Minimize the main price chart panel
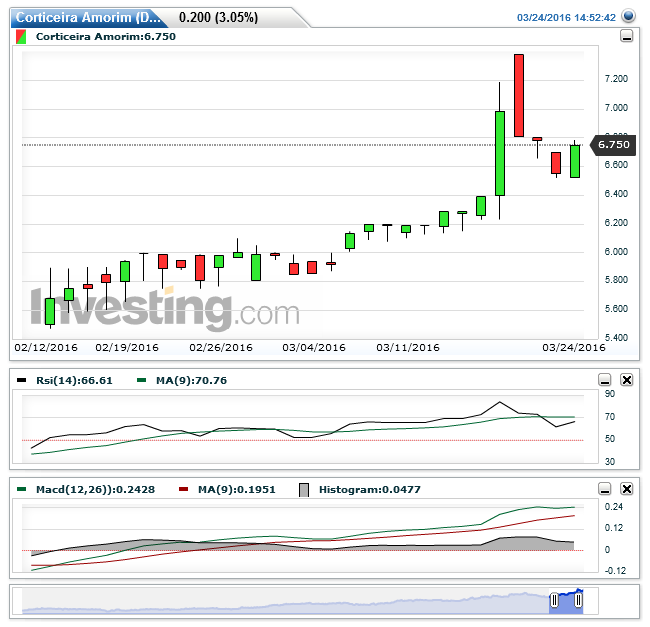This screenshot has width=650, height=627. pyautogui.click(x=626, y=36)
